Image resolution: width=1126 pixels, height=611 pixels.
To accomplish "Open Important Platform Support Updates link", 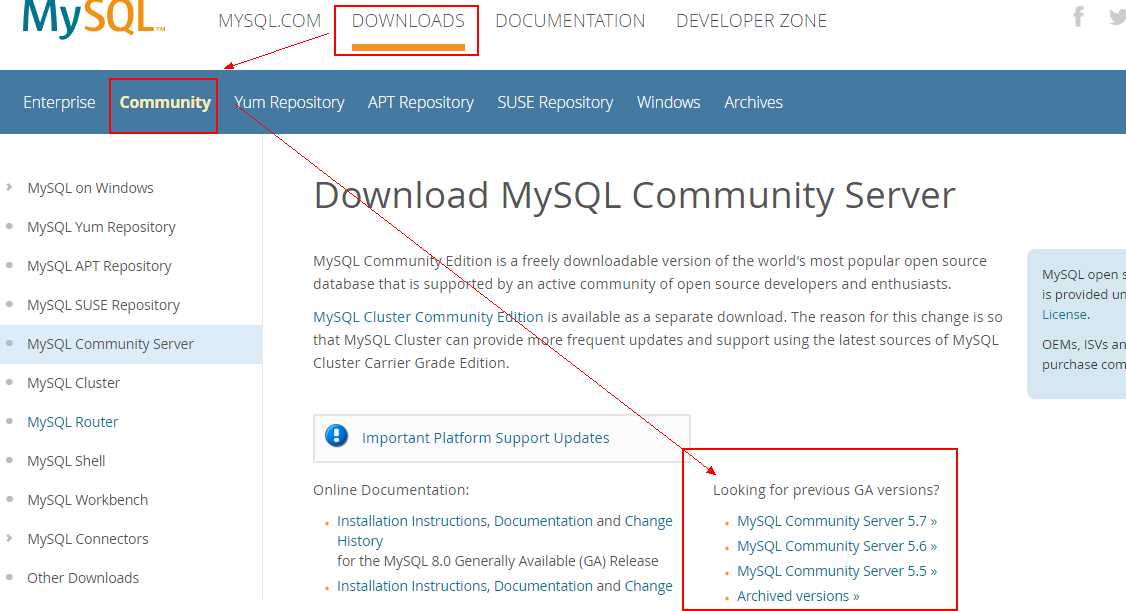I will click(485, 437).
